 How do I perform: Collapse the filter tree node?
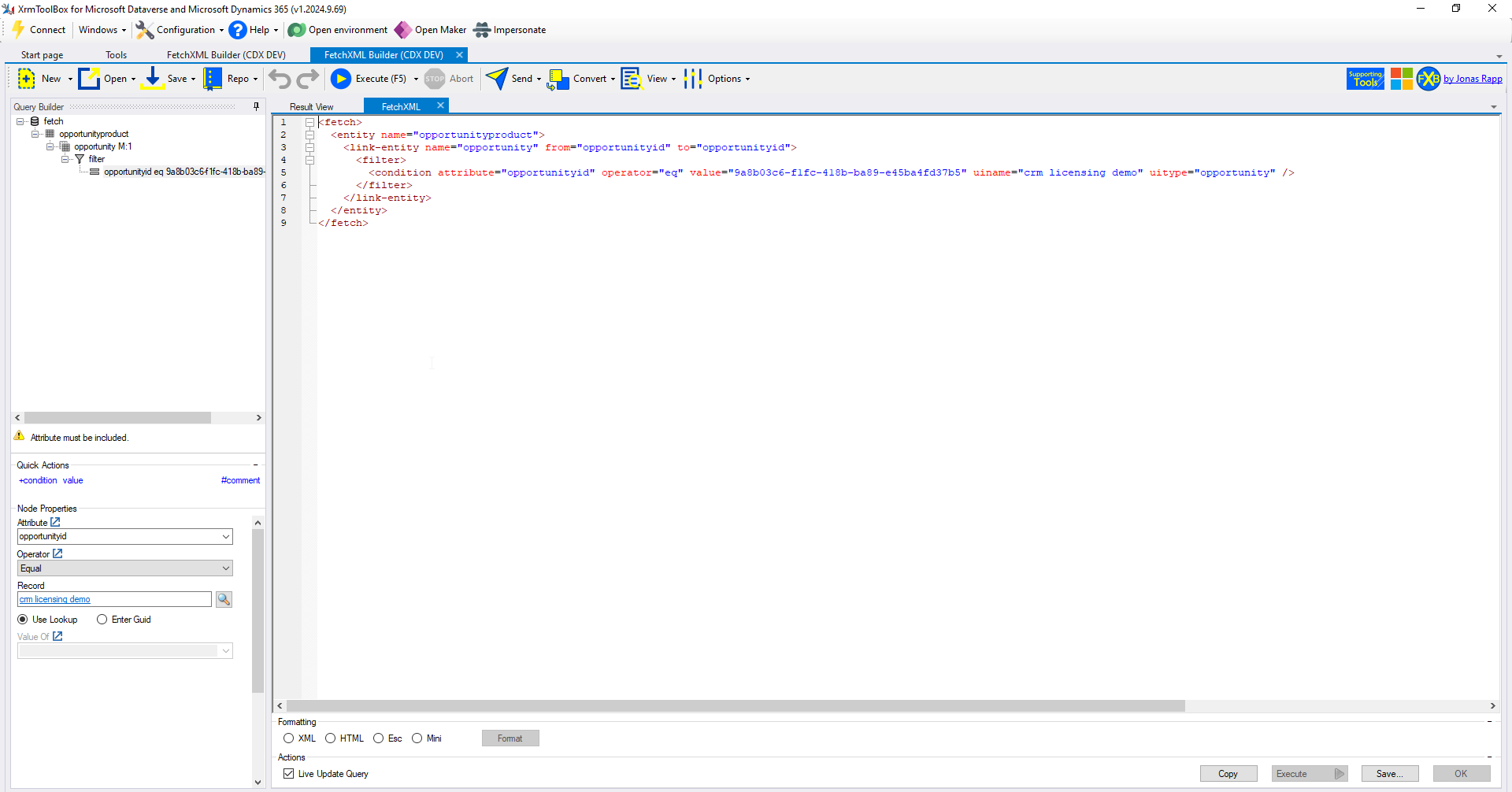coord(65,159)
